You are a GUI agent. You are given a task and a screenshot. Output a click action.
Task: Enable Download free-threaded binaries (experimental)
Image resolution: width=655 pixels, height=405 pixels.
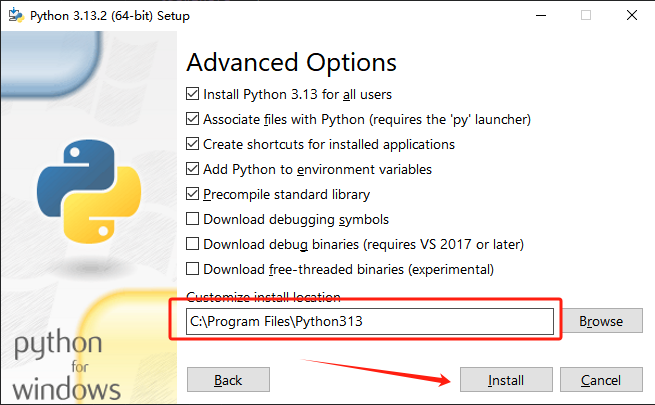192,269
